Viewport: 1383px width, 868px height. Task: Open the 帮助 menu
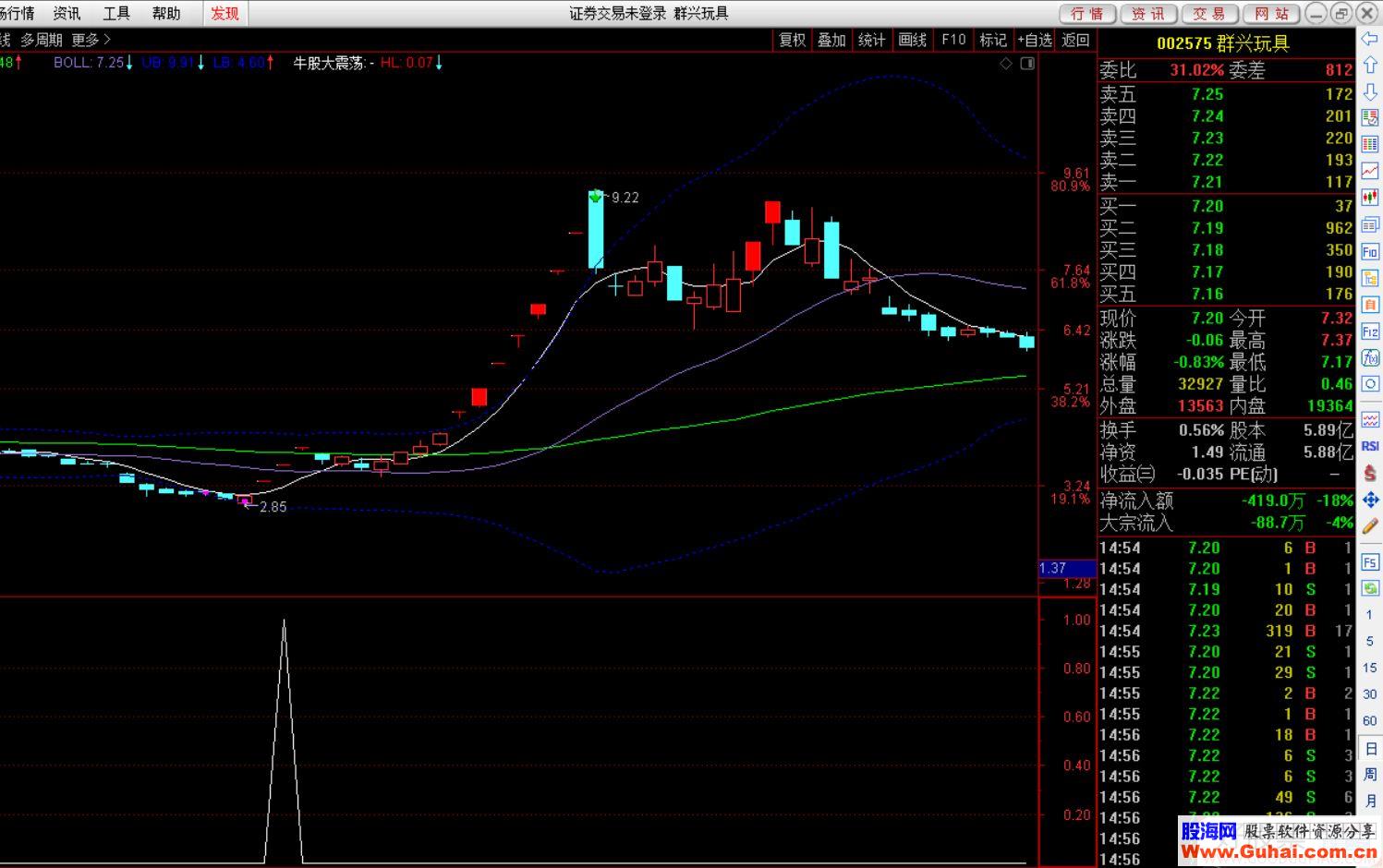tap(166, 13)
